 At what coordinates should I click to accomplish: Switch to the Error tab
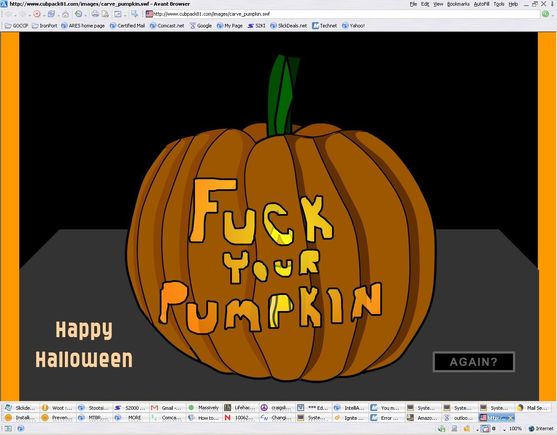point(387,418)
